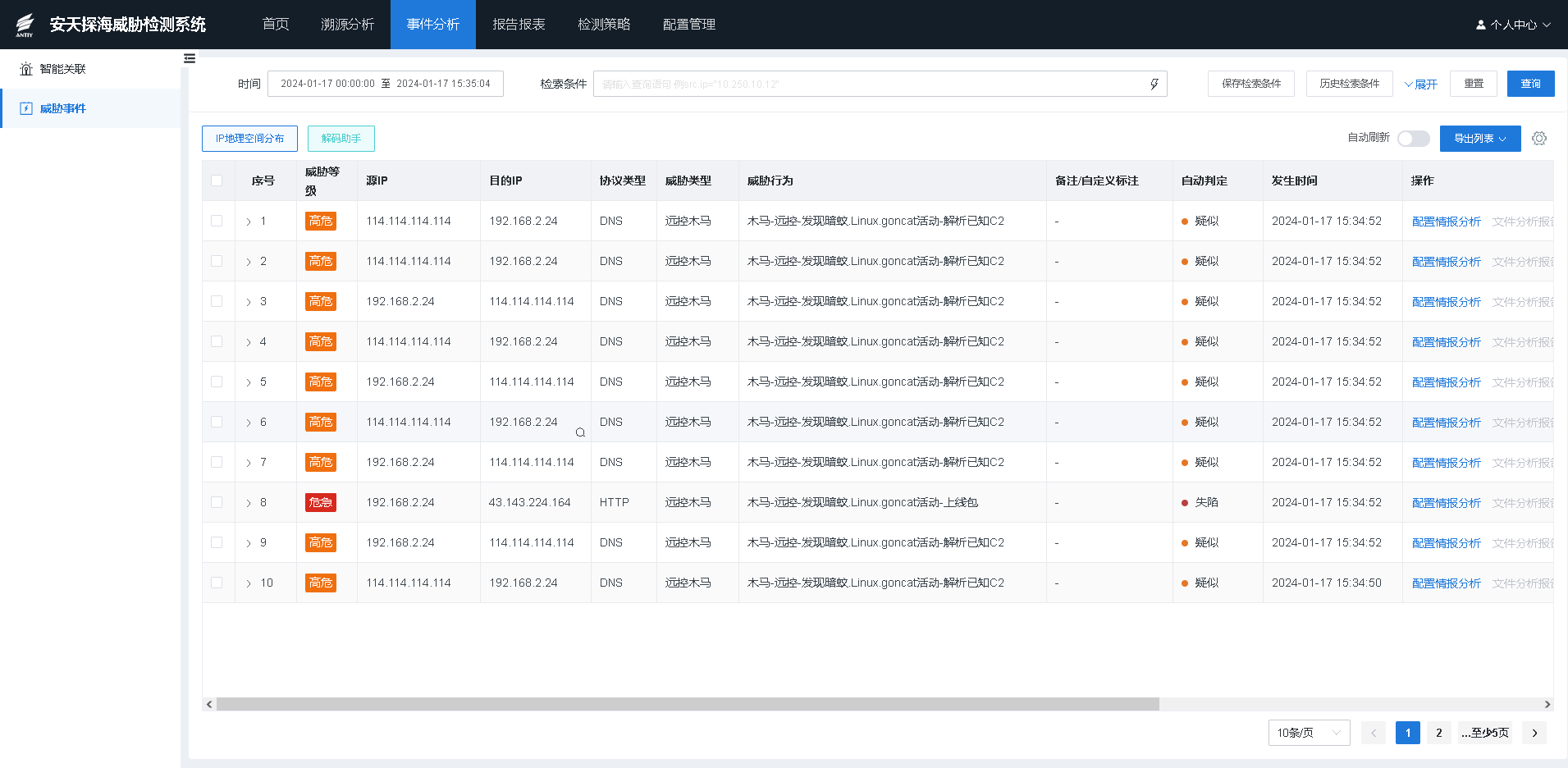Go to the next page arrow
Image resolution: width=1568 pixels, height=768 pixels.
1534,733
